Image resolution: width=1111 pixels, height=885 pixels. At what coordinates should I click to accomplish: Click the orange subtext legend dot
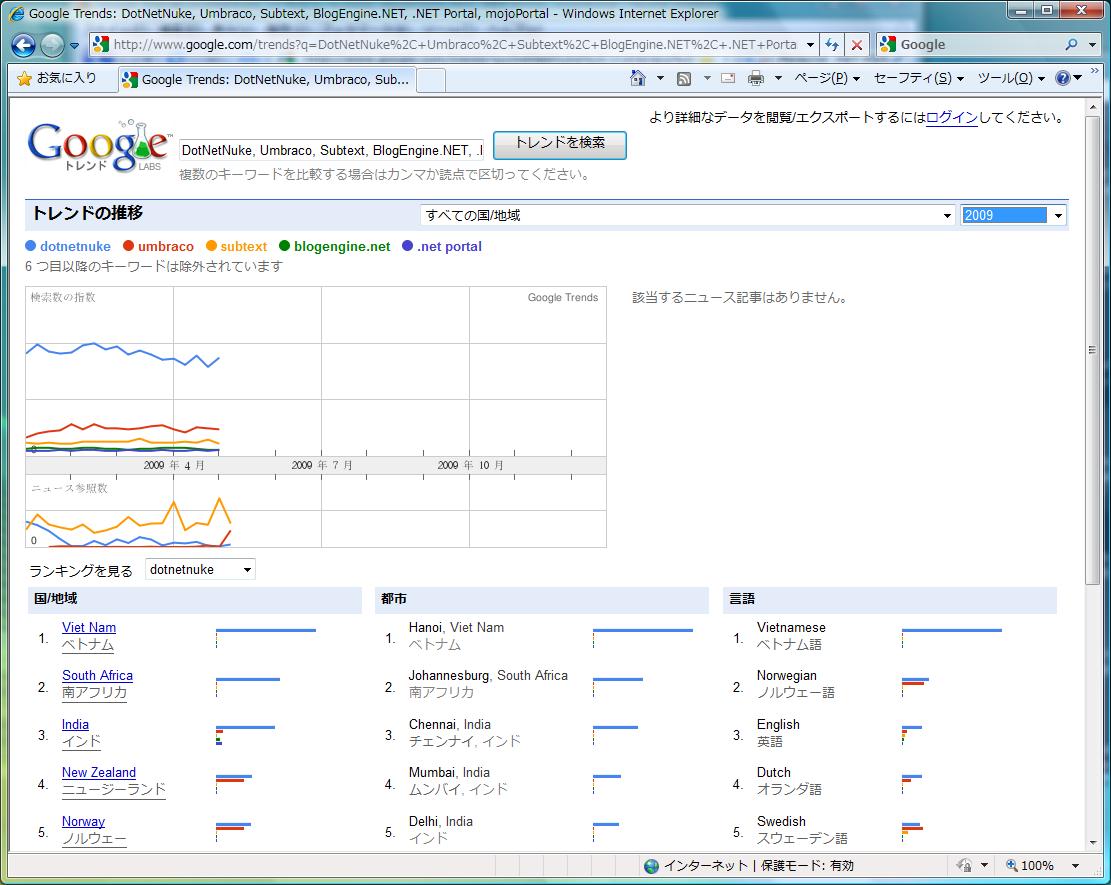point(211,246)
